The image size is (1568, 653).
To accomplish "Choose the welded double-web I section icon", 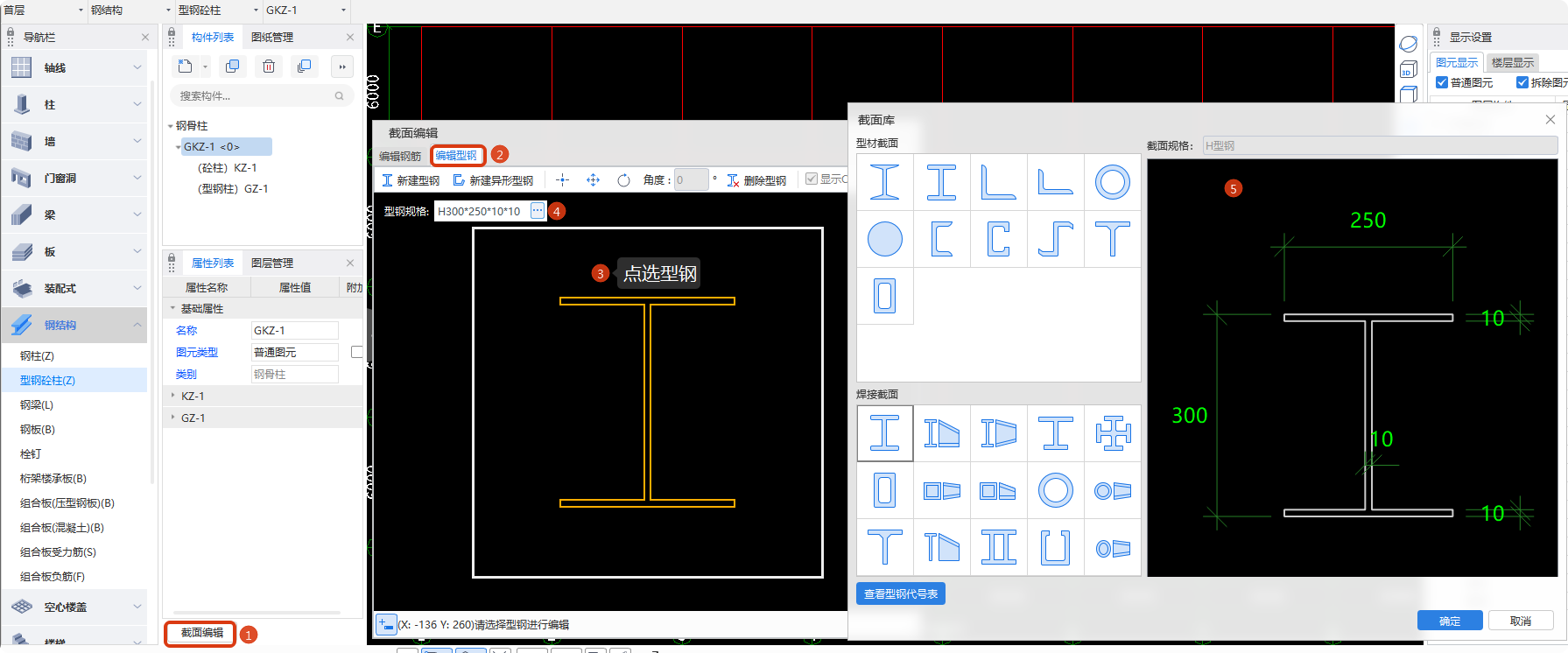I will point(998,547).
